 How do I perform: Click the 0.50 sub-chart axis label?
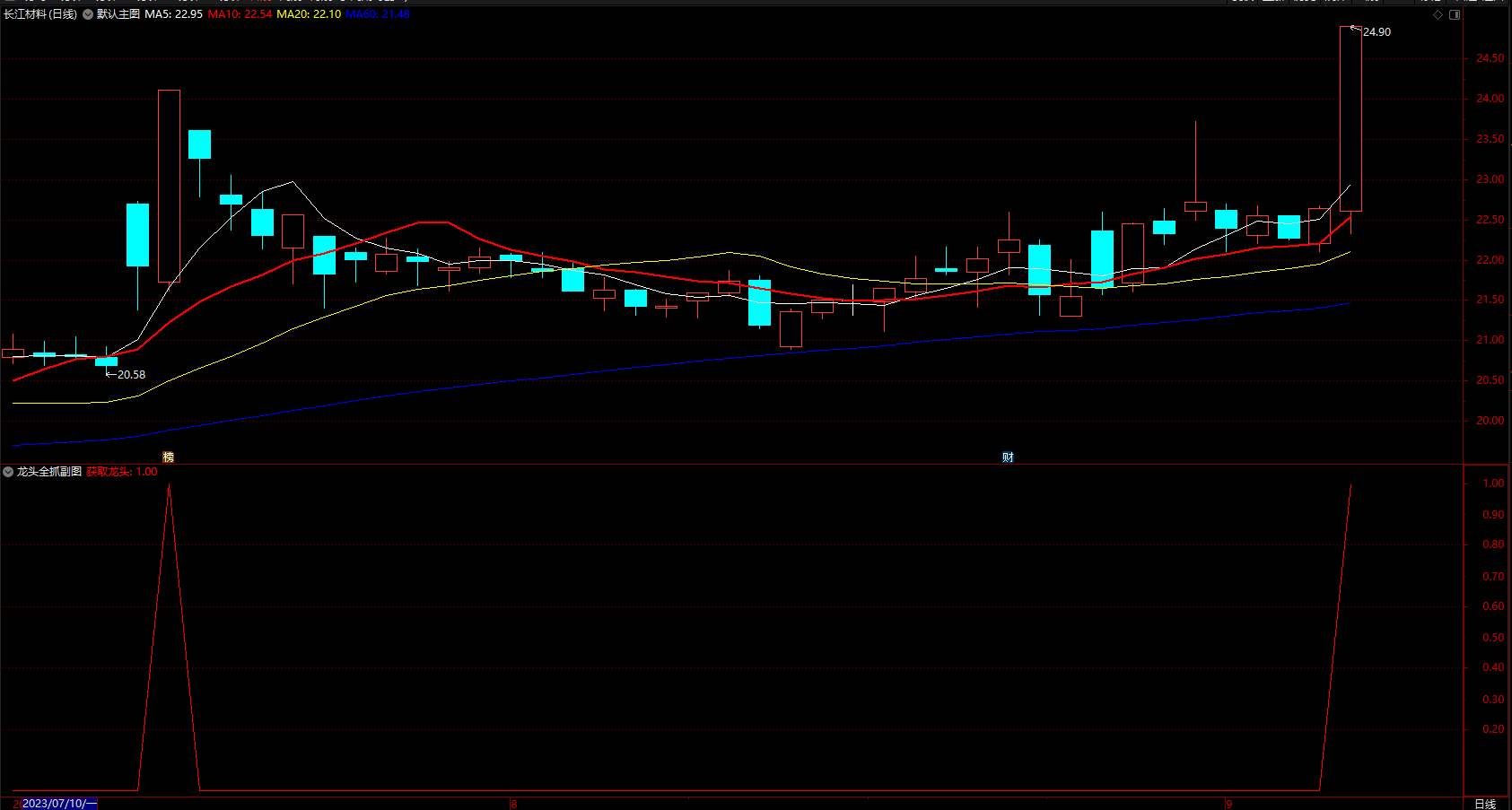point(1493,638)
